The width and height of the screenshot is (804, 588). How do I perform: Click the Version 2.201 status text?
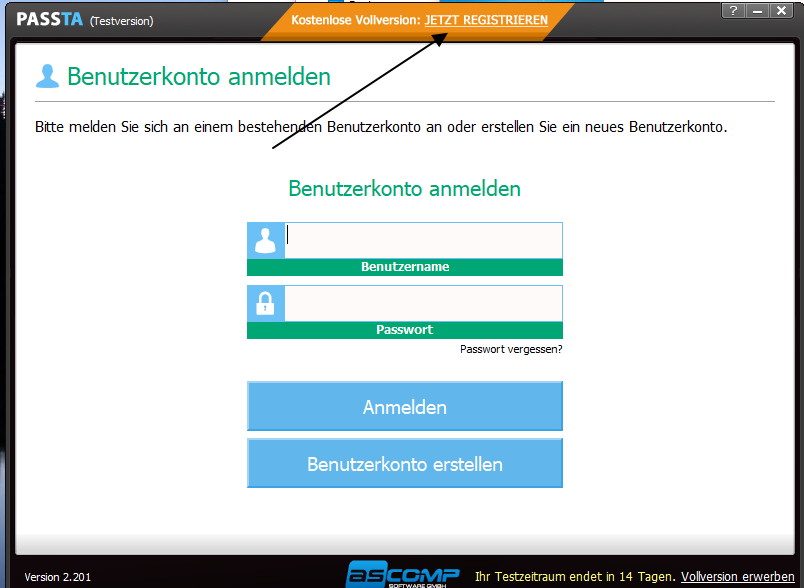(x=57, y=577)
